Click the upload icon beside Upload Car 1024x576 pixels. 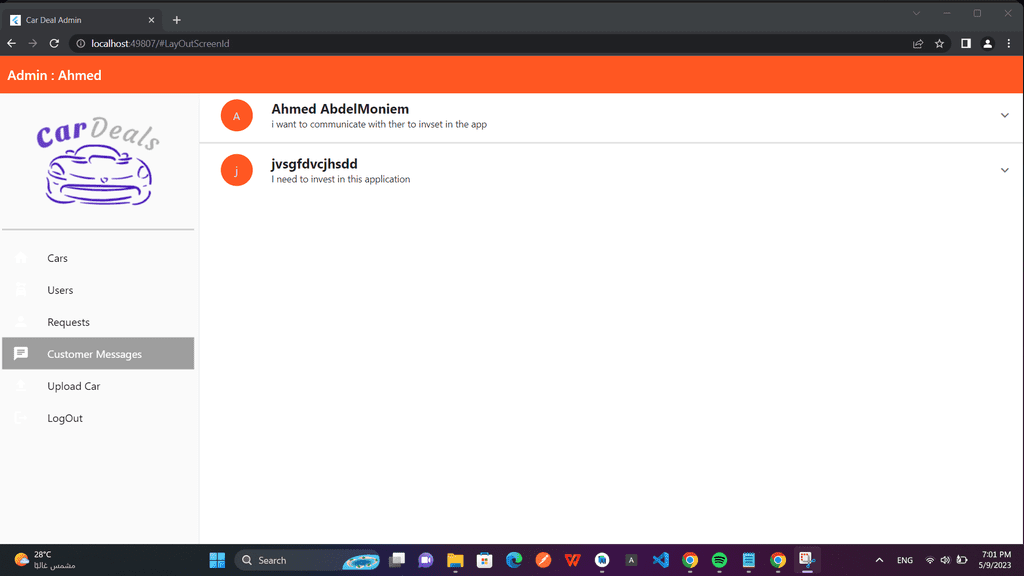coord(21,386)
